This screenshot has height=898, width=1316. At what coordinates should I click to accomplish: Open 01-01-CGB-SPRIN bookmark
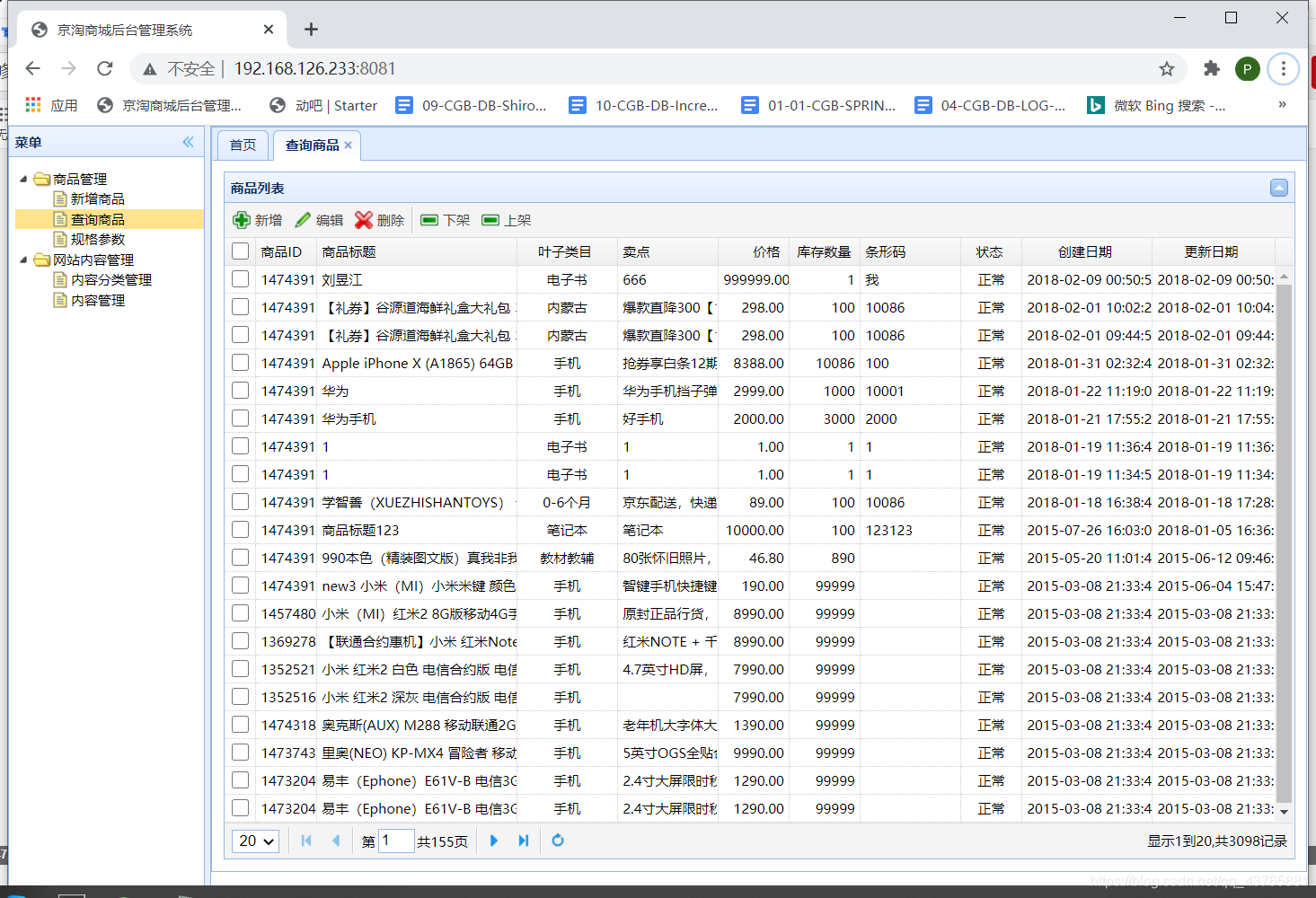[818, 105]
